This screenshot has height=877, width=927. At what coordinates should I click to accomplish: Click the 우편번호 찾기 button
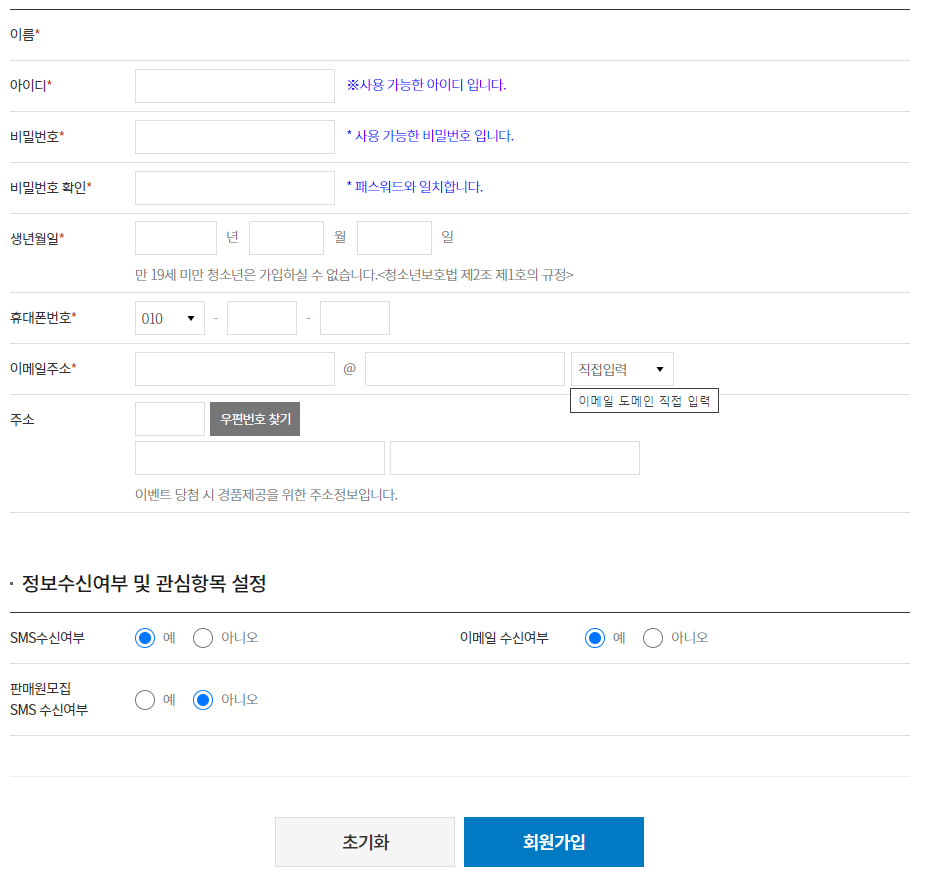[x=255, y=419]
